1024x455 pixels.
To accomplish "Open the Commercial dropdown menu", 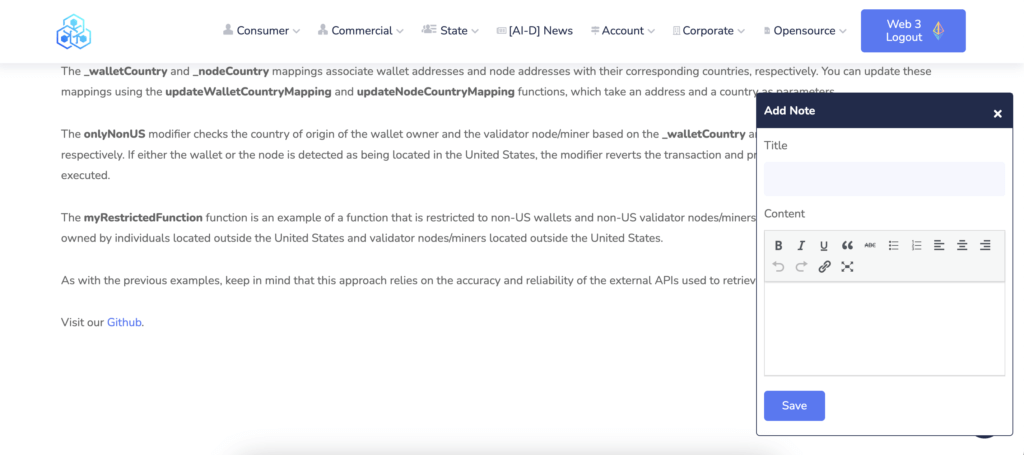I will click(x=360, y=31).
